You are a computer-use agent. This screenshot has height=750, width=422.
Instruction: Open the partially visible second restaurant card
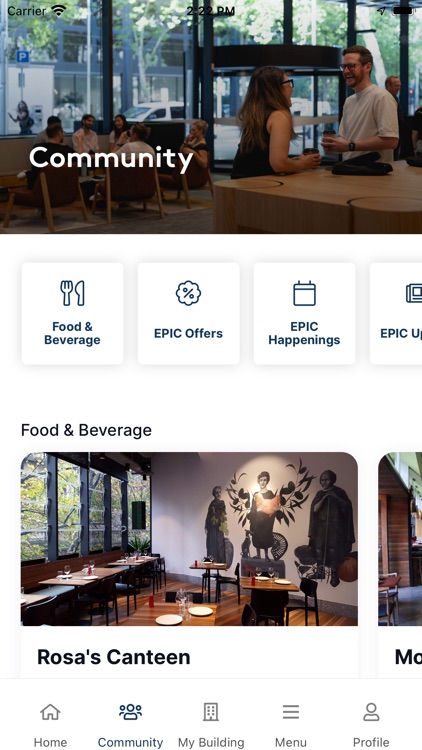click(400, 565)
